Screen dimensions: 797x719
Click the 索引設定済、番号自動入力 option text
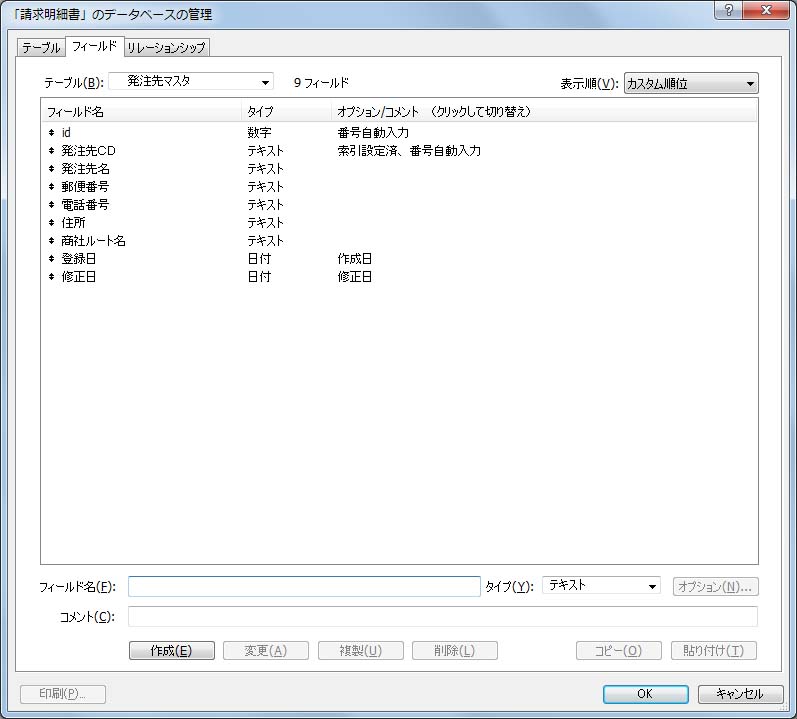(409, 150)
